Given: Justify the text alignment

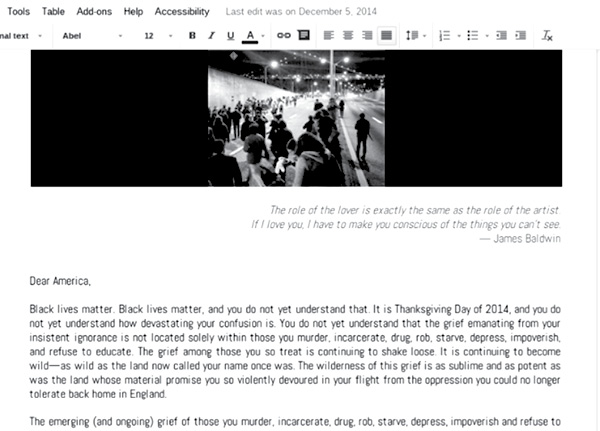Looking at the screenshot, I should coord(386,36).
